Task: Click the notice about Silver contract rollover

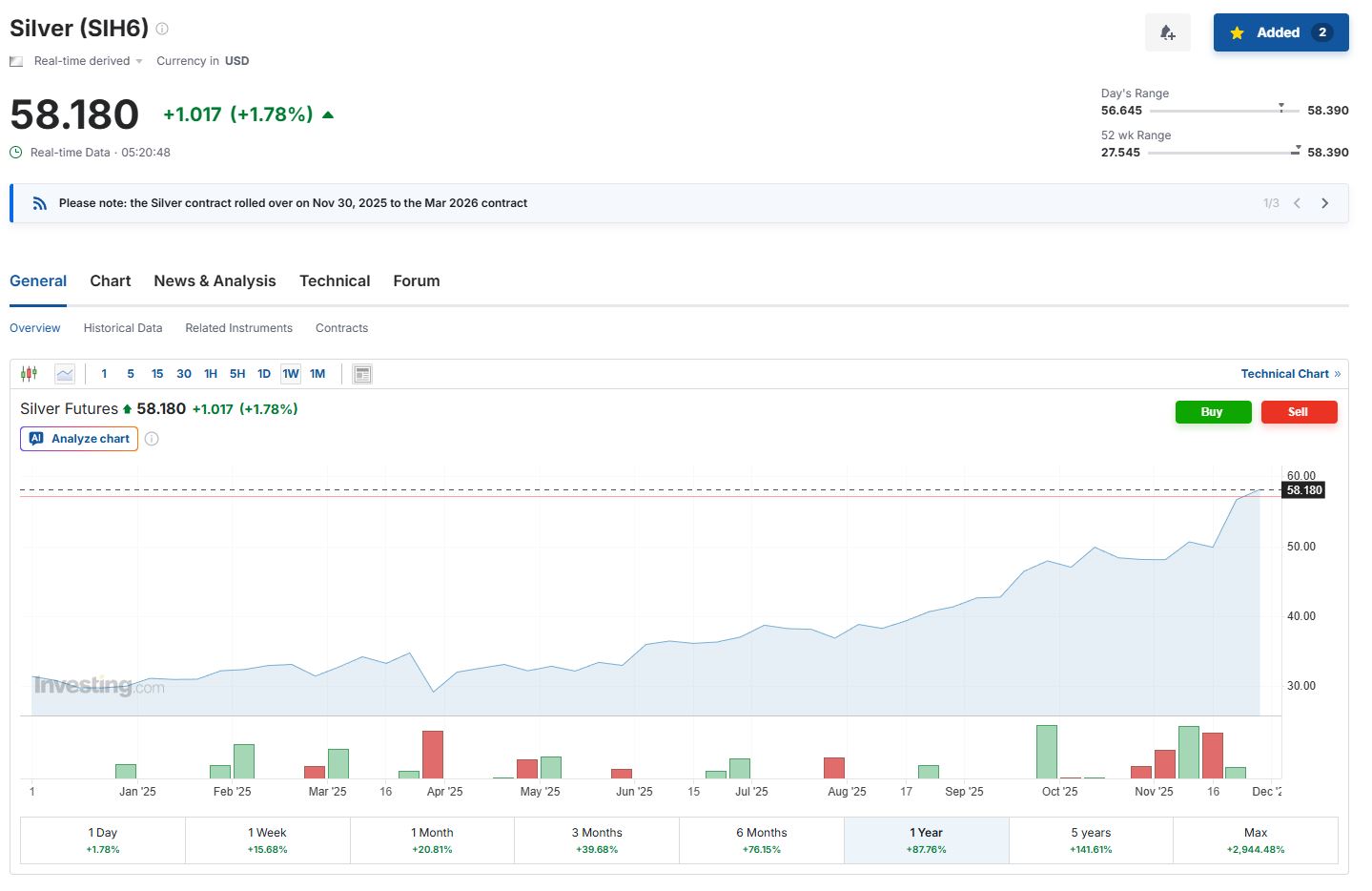Action: pos(293,203)
